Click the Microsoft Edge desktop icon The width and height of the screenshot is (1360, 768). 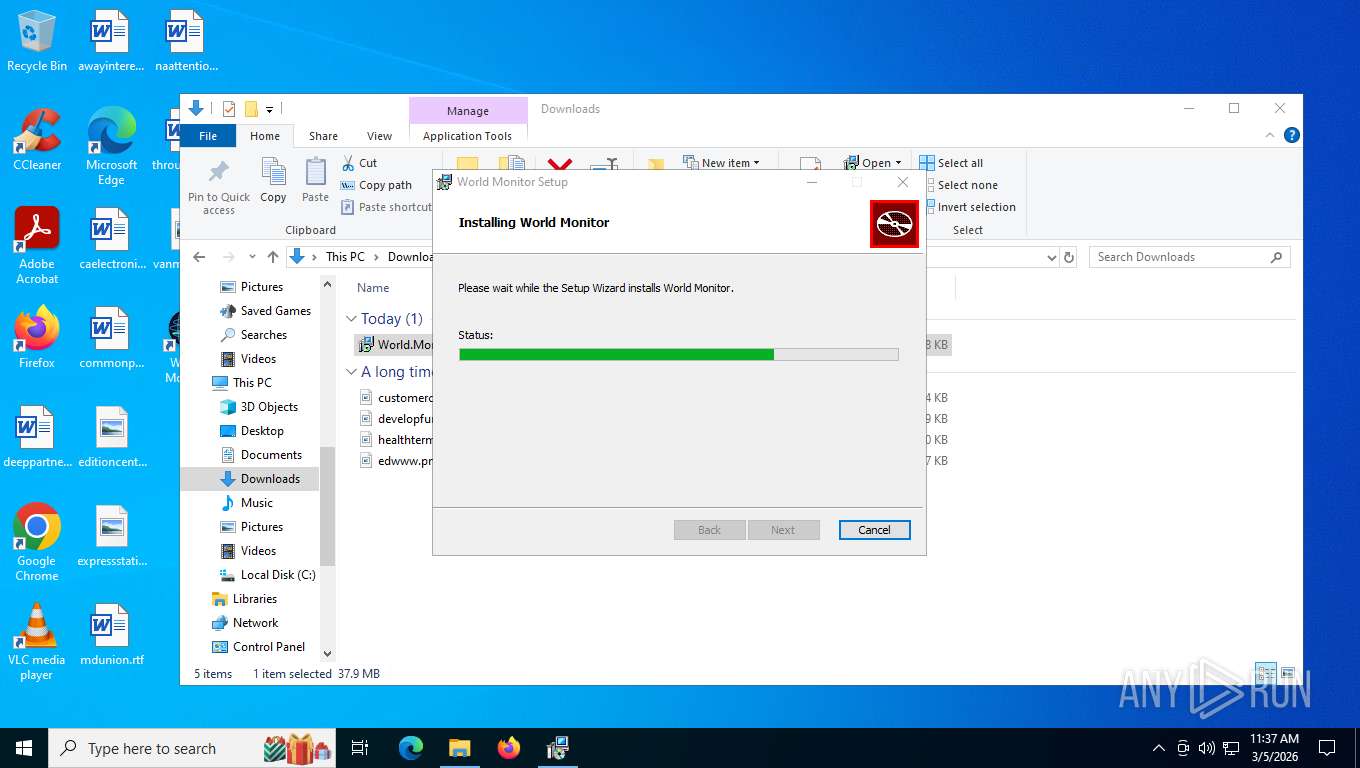[x=111, y=147]
